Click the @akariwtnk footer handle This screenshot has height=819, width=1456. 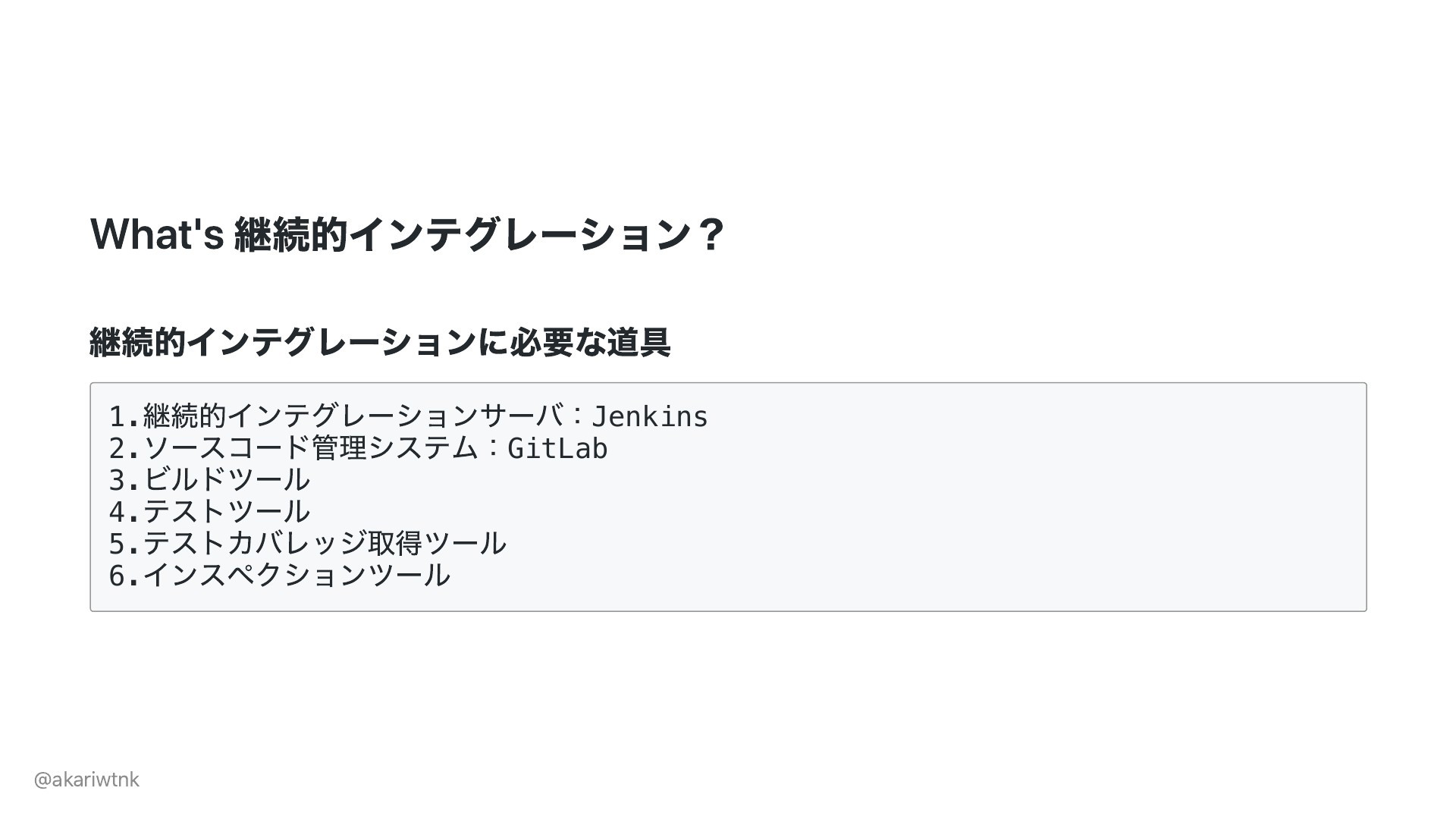pyautogui.click(x=86, y=780)
